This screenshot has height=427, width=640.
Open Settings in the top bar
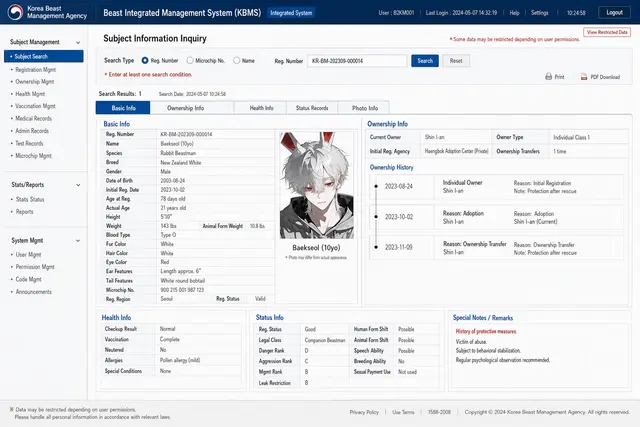coord(540,13)
